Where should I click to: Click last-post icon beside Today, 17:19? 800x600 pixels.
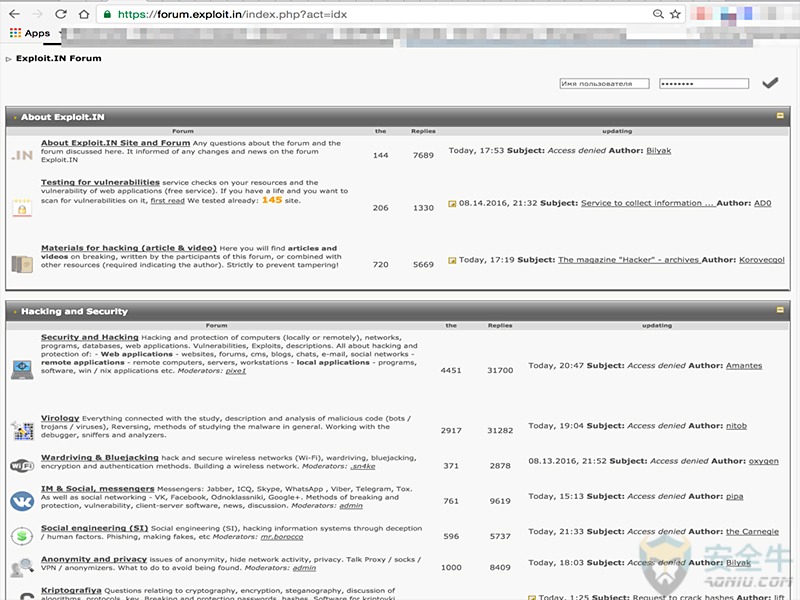pyautogui.click(x=452, y=260)
